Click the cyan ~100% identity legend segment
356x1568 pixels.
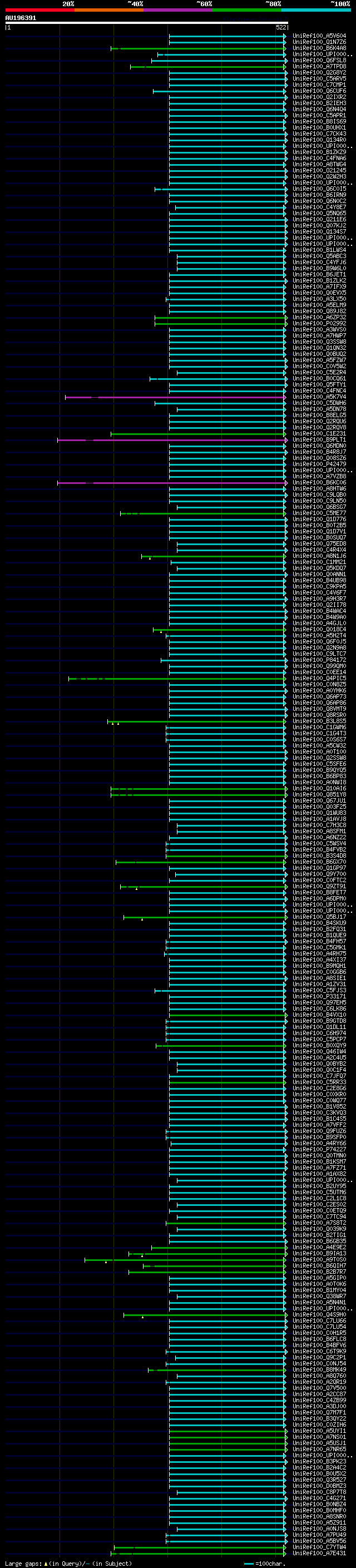[x=317, y=10]
